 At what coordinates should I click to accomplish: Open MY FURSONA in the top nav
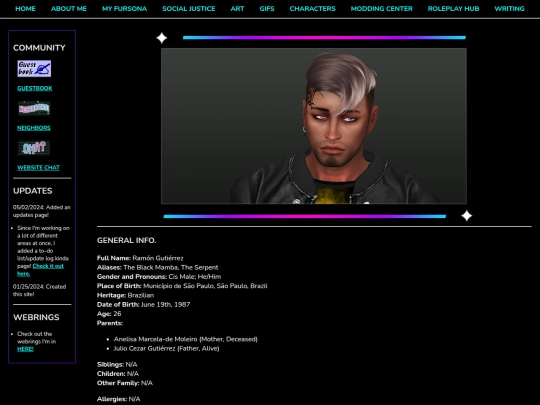click(x=124, y=9)
